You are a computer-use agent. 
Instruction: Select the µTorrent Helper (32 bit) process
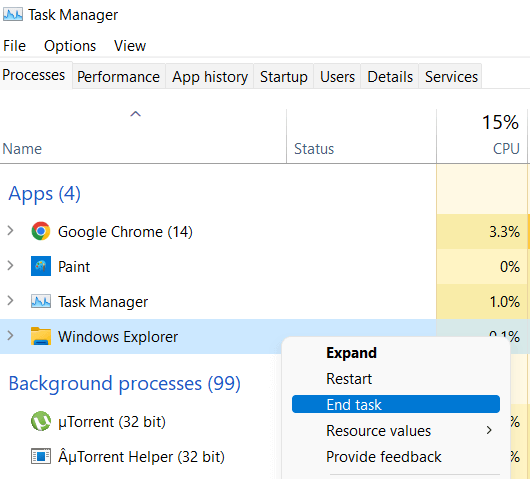(141, 457)
